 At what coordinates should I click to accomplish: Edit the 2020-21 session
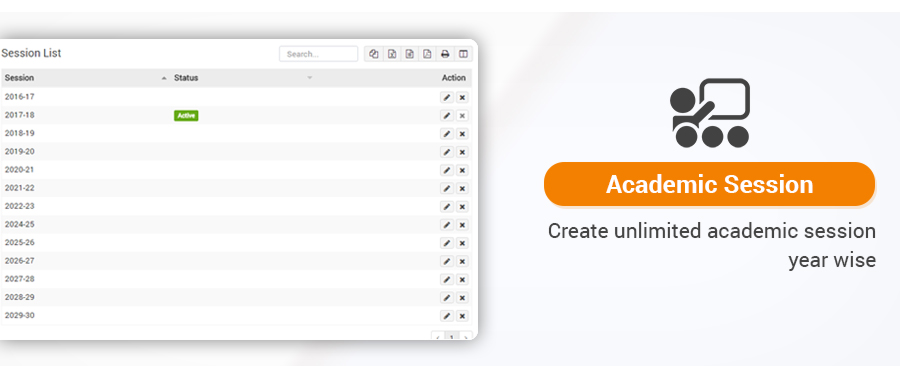(x=447, y=170)
